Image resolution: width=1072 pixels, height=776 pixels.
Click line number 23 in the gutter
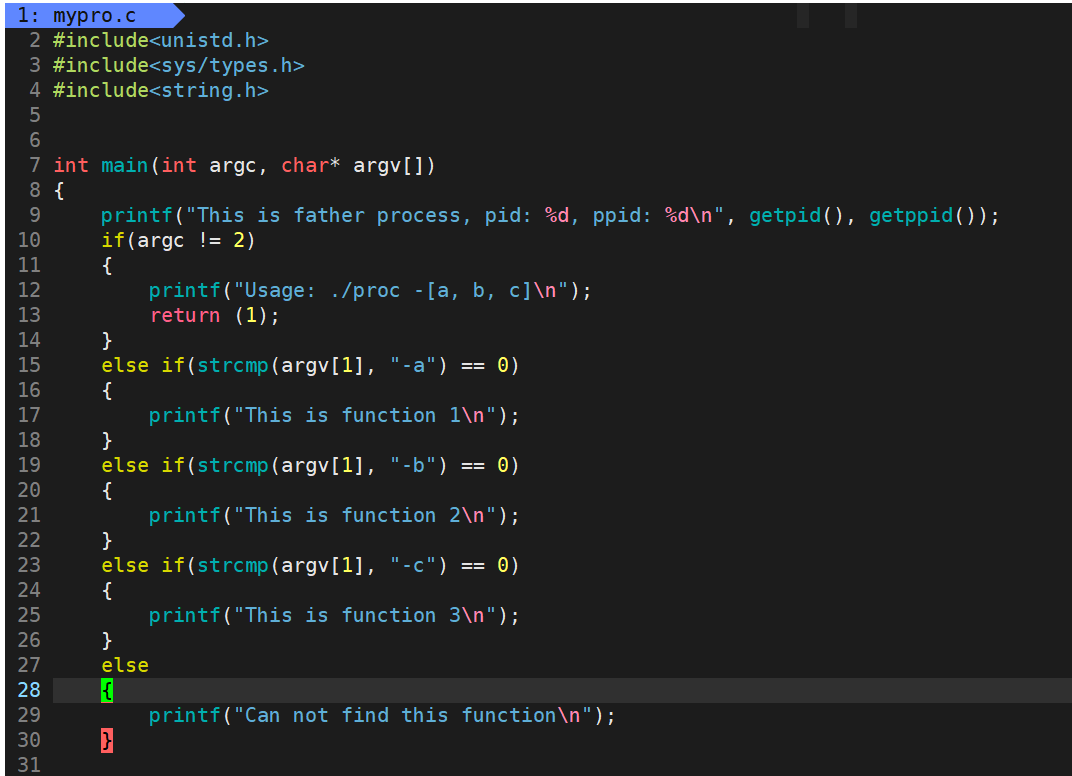tap(29, 565)
